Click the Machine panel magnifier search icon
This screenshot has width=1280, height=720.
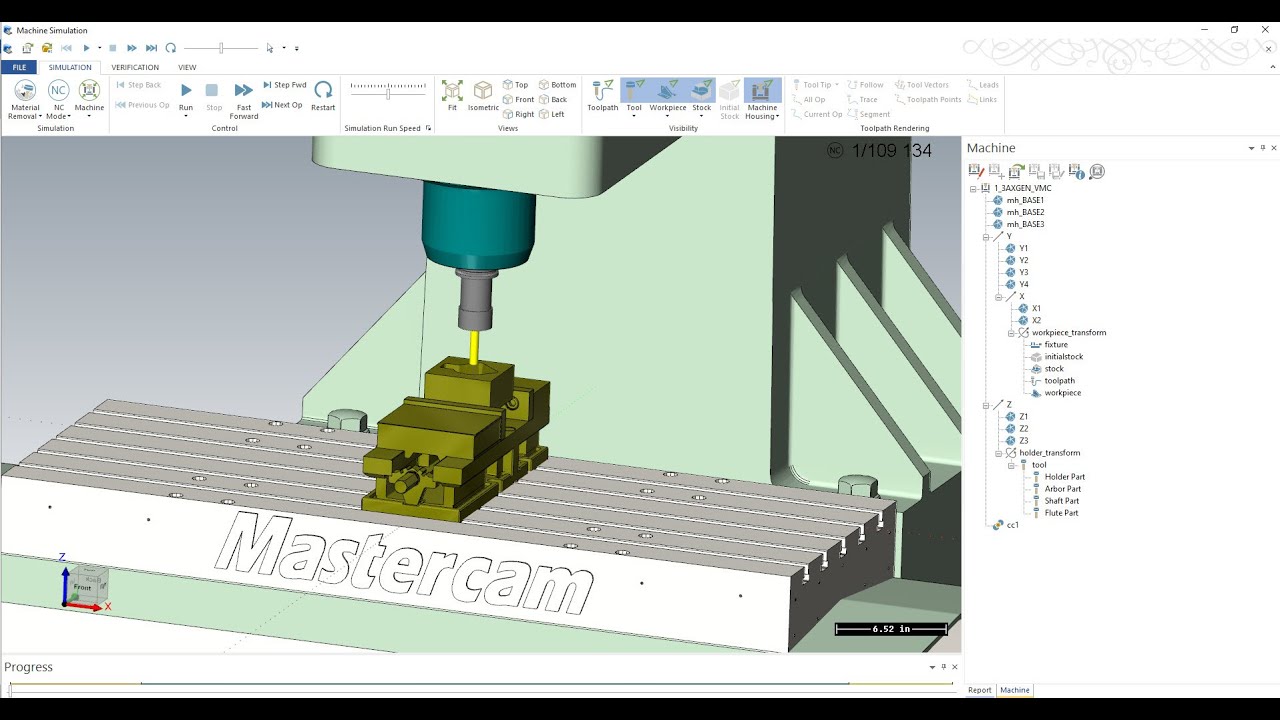tap(1097, 172)
